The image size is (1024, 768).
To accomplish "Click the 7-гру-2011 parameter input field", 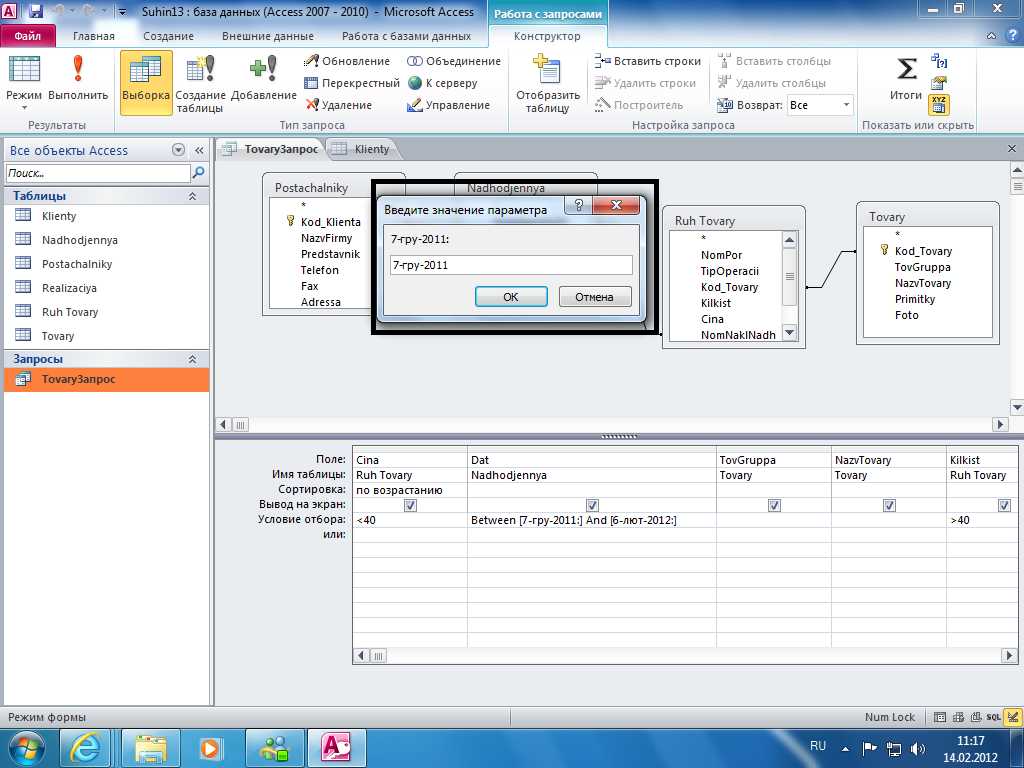I will click(x=511, y=264).
